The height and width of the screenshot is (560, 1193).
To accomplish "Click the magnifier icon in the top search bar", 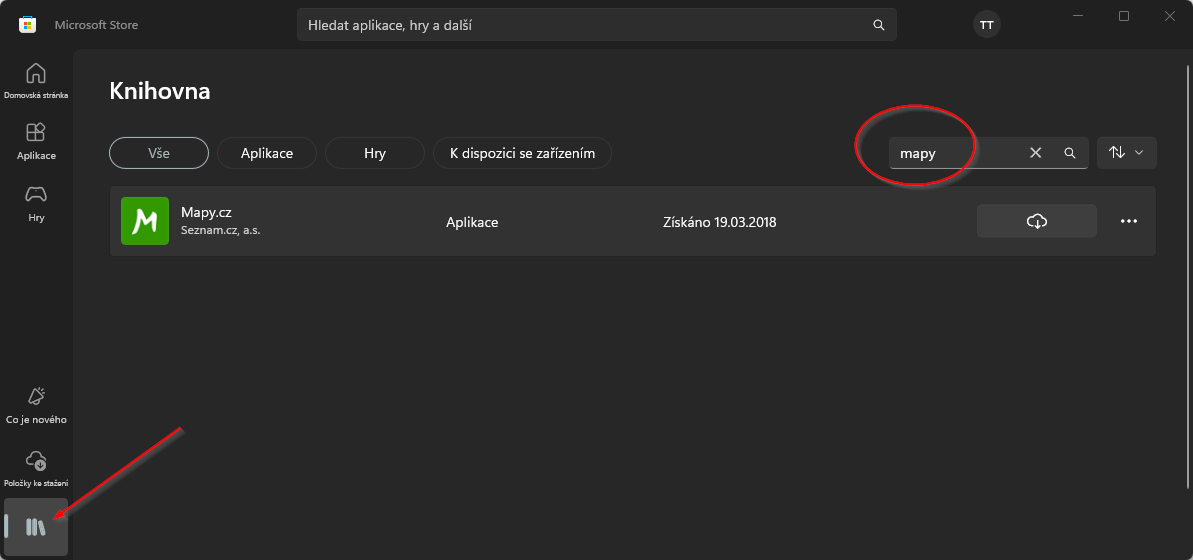I will click(x=878, y=25).
